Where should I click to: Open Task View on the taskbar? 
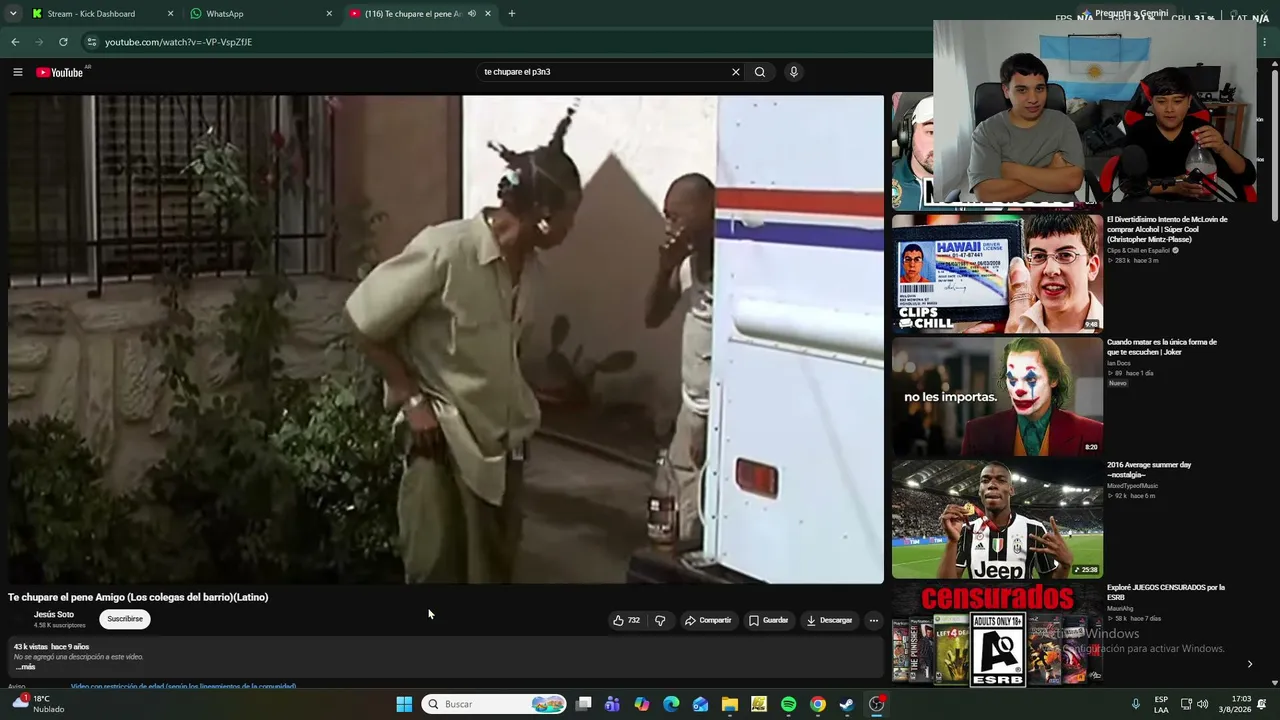[584, 704]
